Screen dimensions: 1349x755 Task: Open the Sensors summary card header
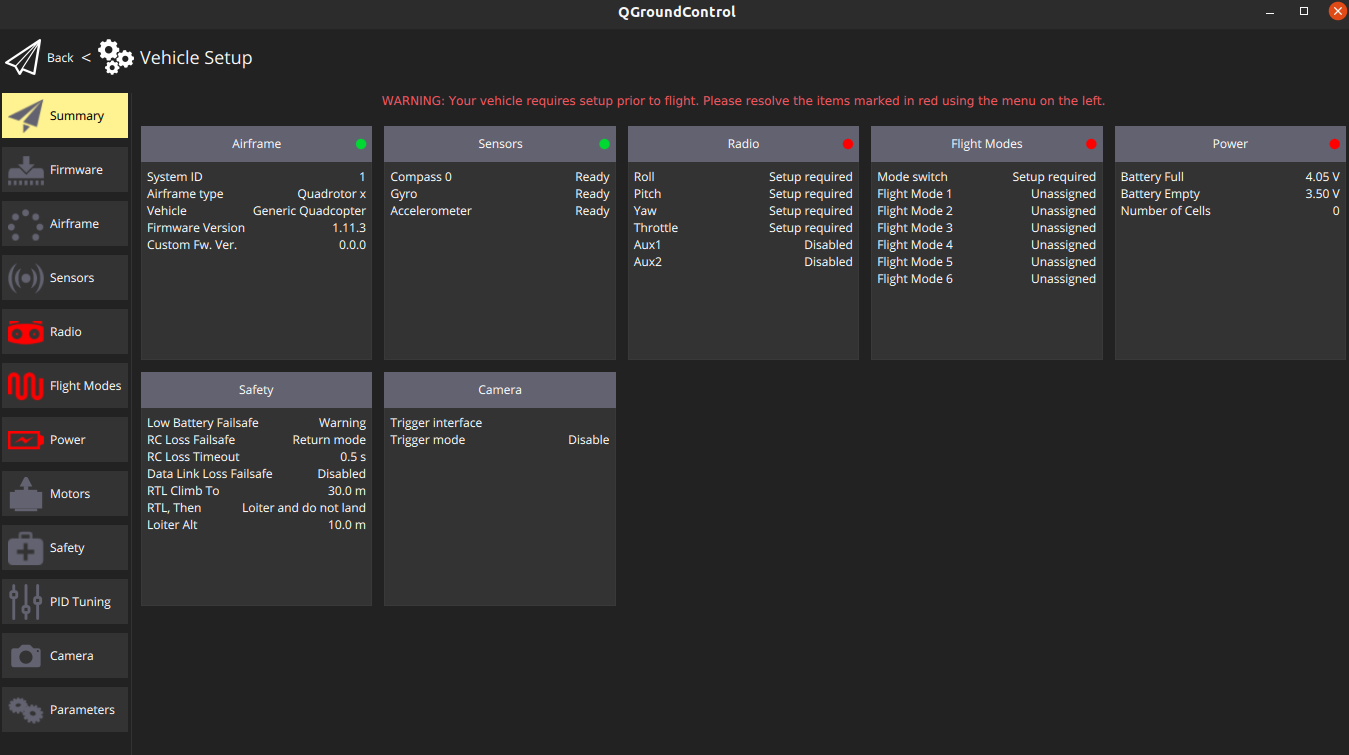tap(500, 144)
